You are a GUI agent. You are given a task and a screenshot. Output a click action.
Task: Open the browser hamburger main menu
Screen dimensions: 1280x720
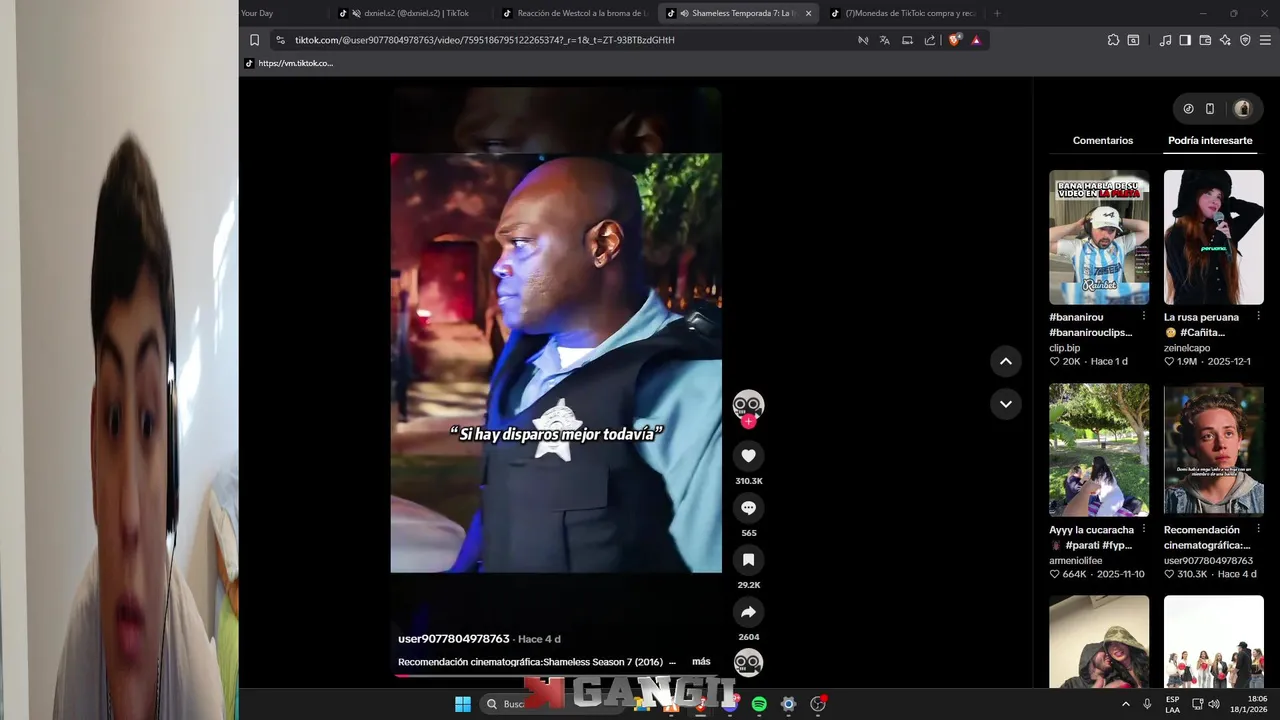click(x=1265, y=40)
